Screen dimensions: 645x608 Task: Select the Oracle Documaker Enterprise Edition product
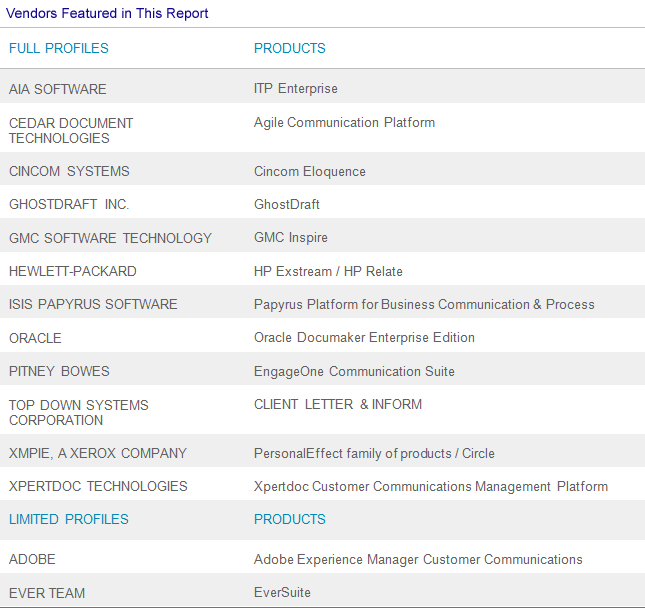tap(364, 338)
